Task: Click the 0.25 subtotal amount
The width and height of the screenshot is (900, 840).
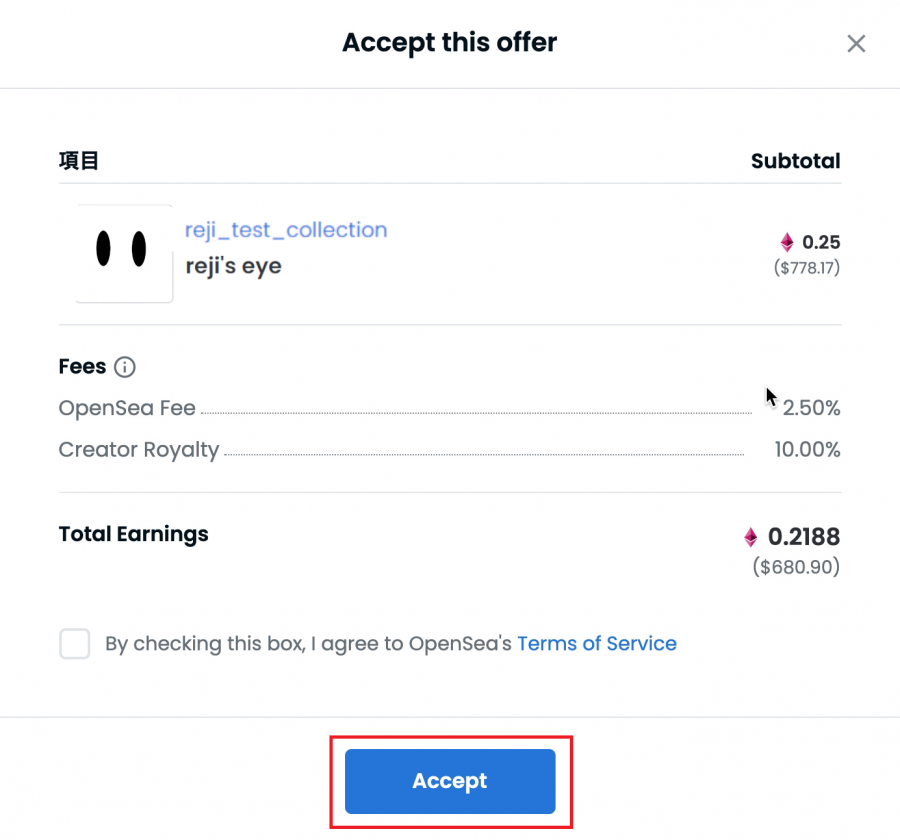Action: tap(821, 242)
